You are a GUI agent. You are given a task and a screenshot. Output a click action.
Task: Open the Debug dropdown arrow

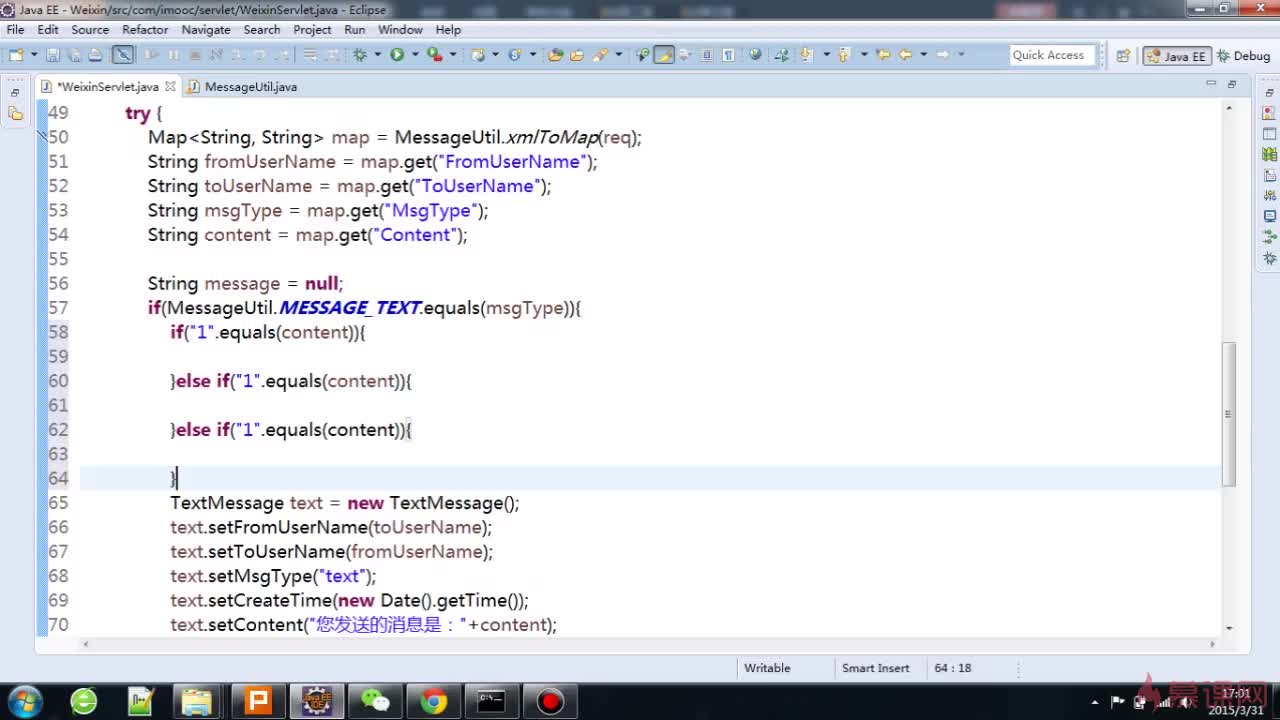[377, 55]
